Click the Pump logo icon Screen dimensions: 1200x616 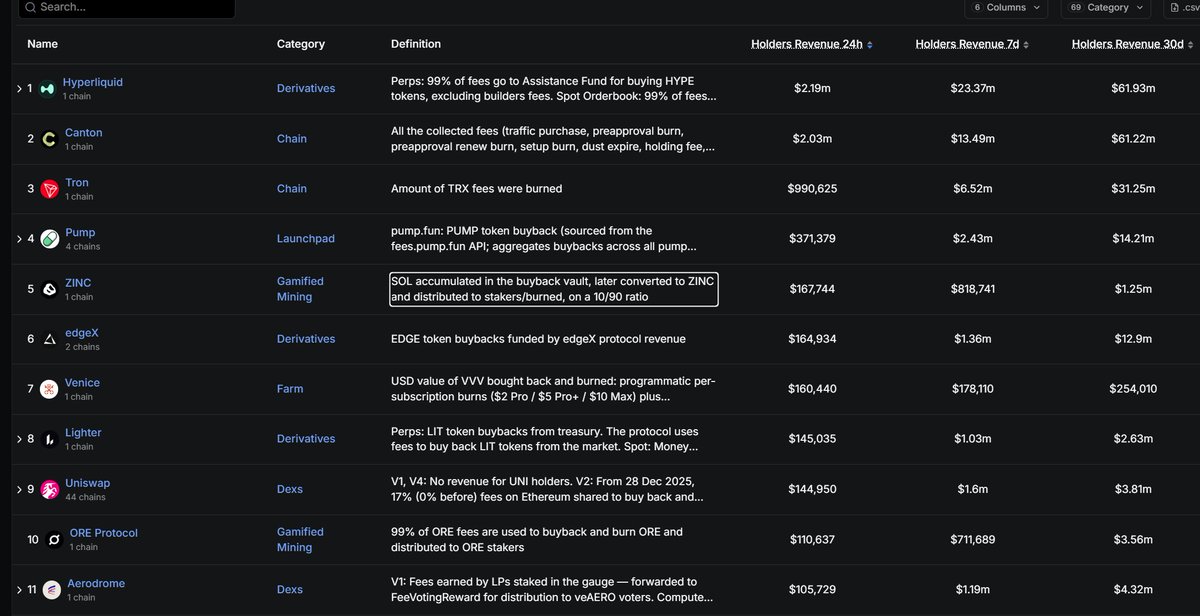pyautogui.click(x=49, y=239)
